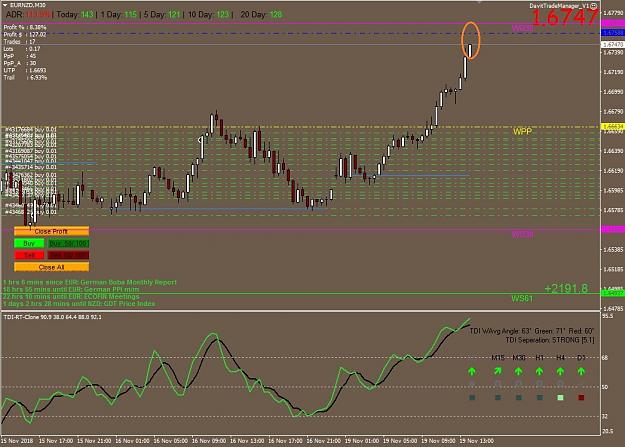Click the 5 Day ADR value 121
This screenshot has height=447, width=625.
pos(174,15)
